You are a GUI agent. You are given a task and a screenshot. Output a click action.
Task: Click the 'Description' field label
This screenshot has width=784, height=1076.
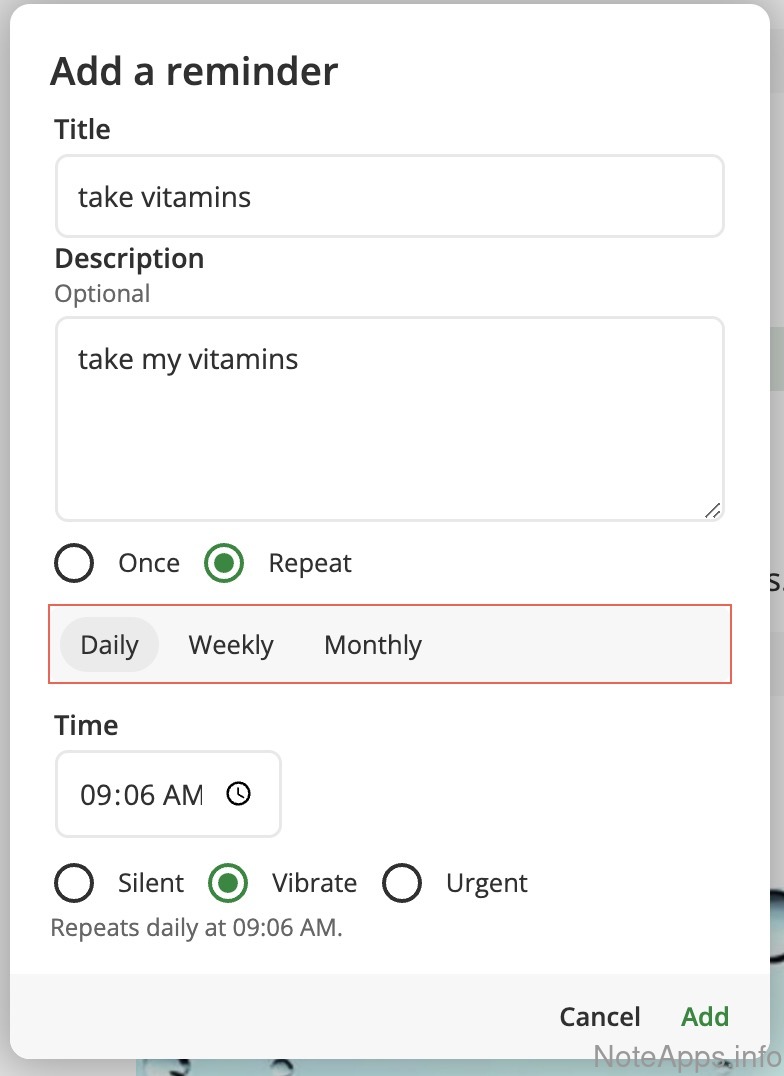pyautogui.click(x=129, y=258)
